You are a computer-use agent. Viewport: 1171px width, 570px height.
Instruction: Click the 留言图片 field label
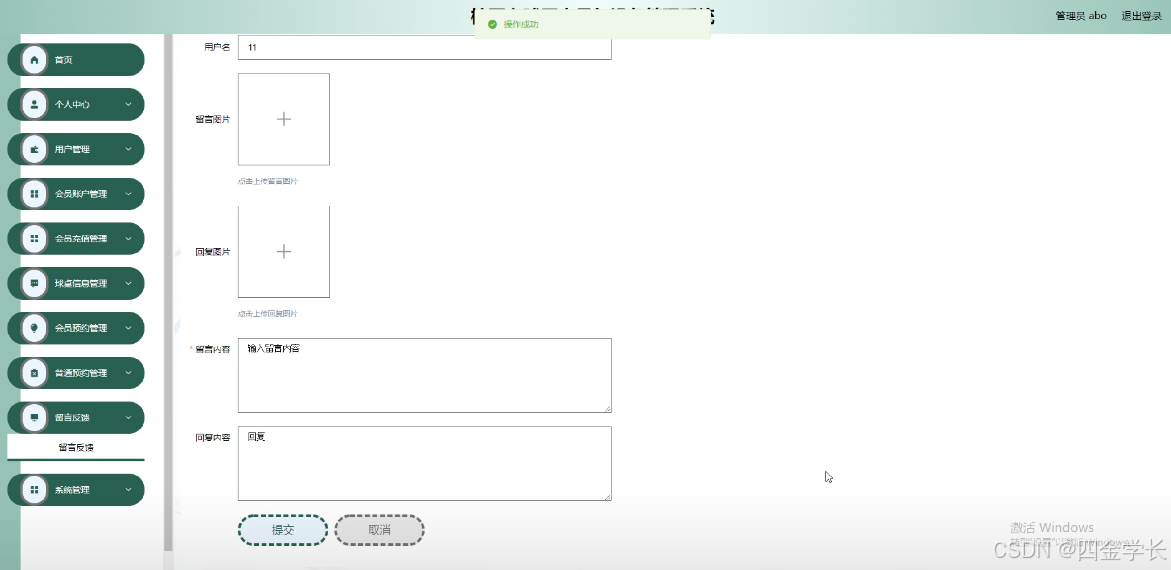click(213, 120)
